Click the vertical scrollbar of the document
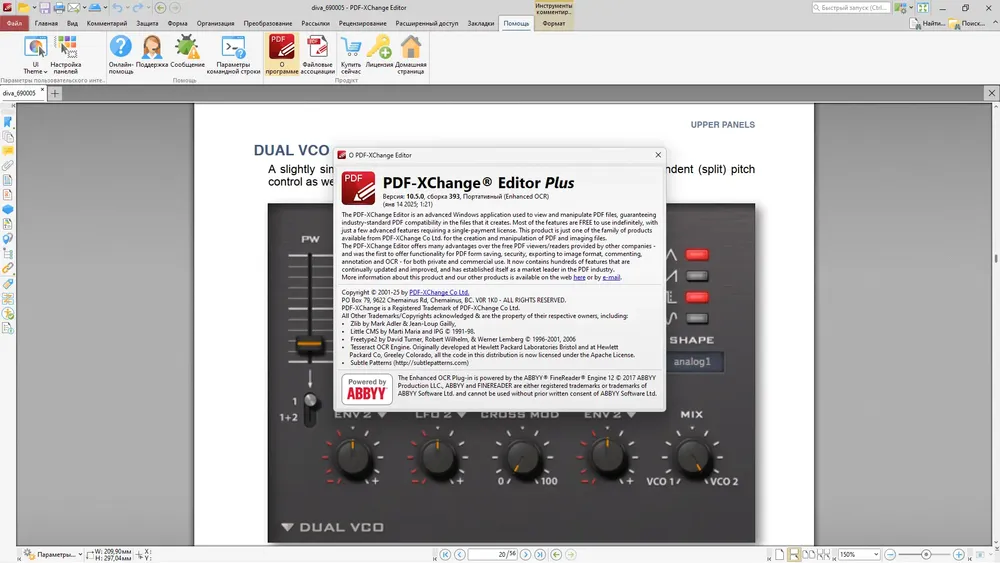Screen dimensions: 1000x563 pyautogui.click(x=995, y=325)
